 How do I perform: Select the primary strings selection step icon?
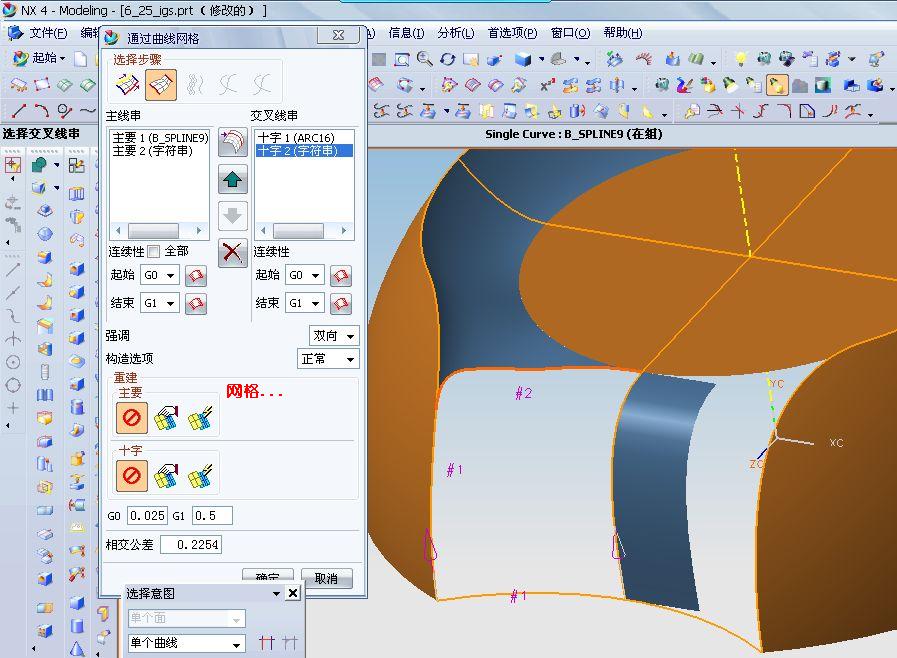[x=127, y=85]
